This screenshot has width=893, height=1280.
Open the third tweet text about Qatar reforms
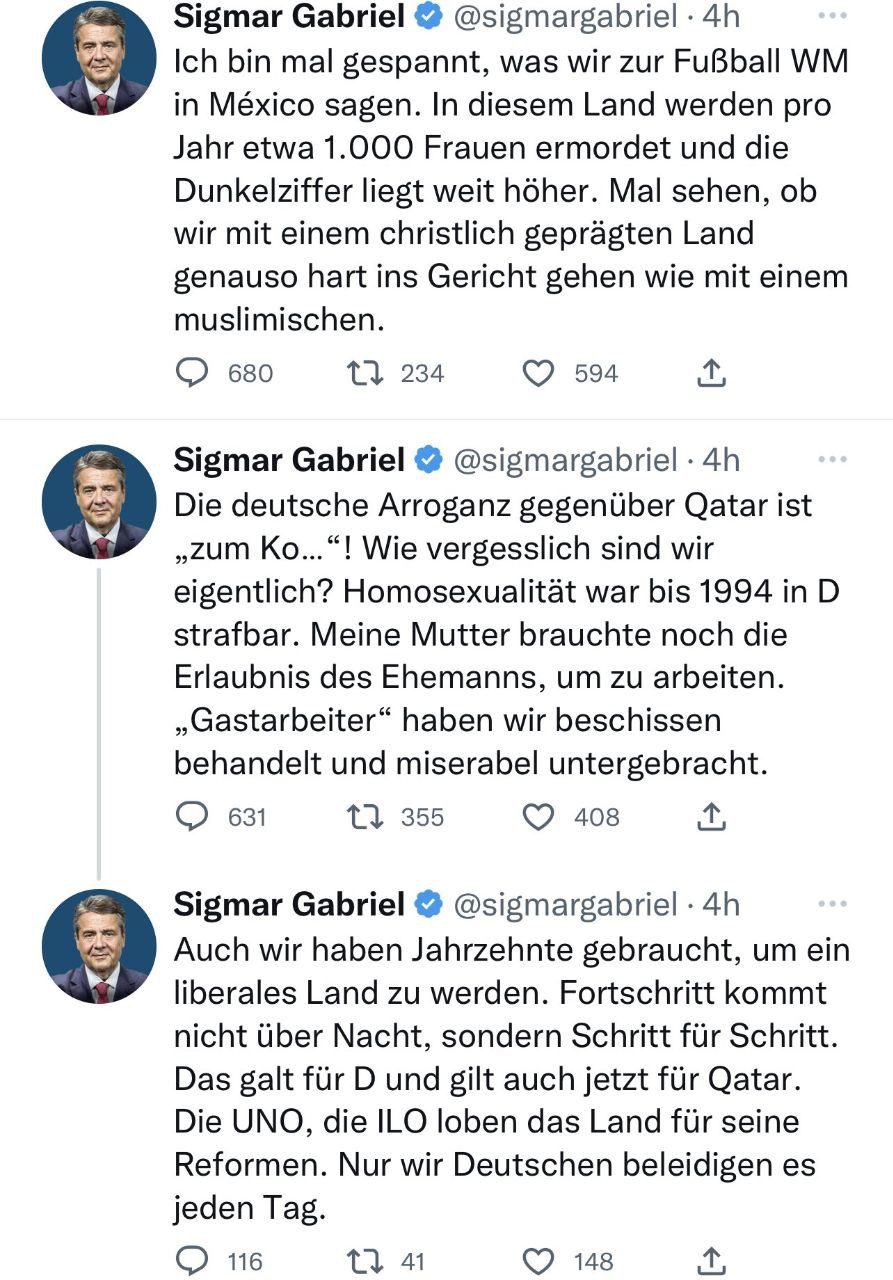point(510,1080)
